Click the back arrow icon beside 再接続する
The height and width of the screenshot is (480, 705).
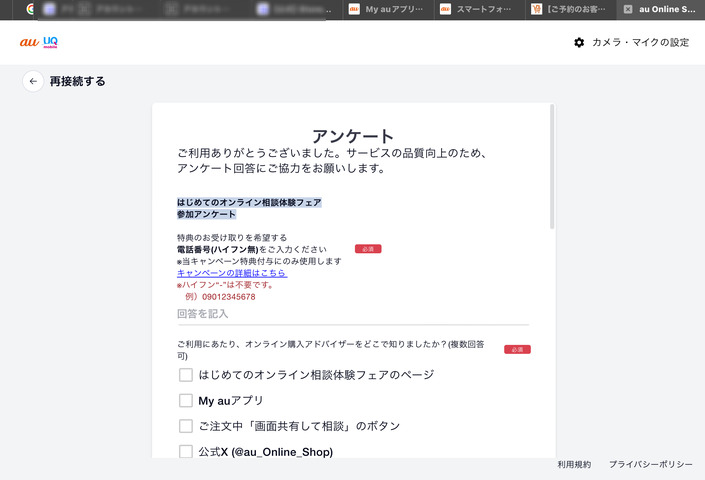pos(33,81)
